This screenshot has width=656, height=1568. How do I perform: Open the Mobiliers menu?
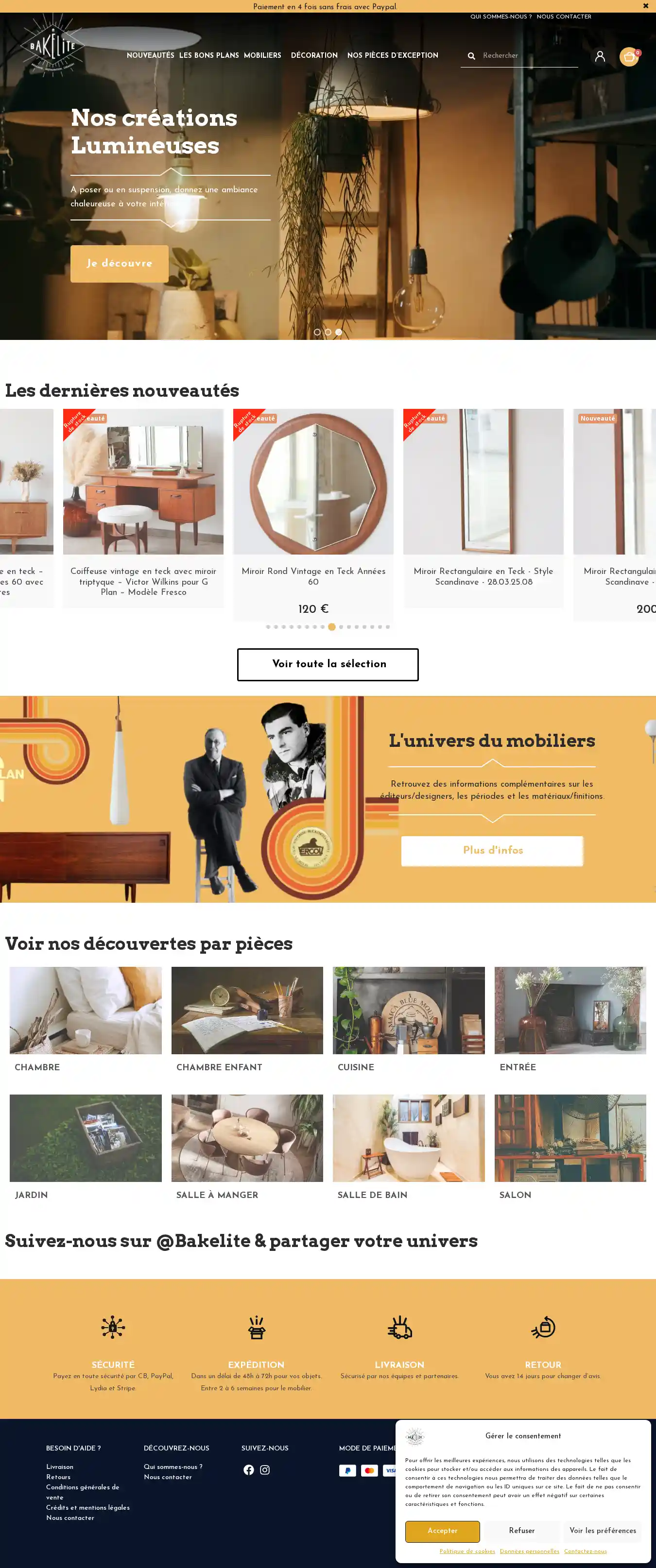point(262,55)
